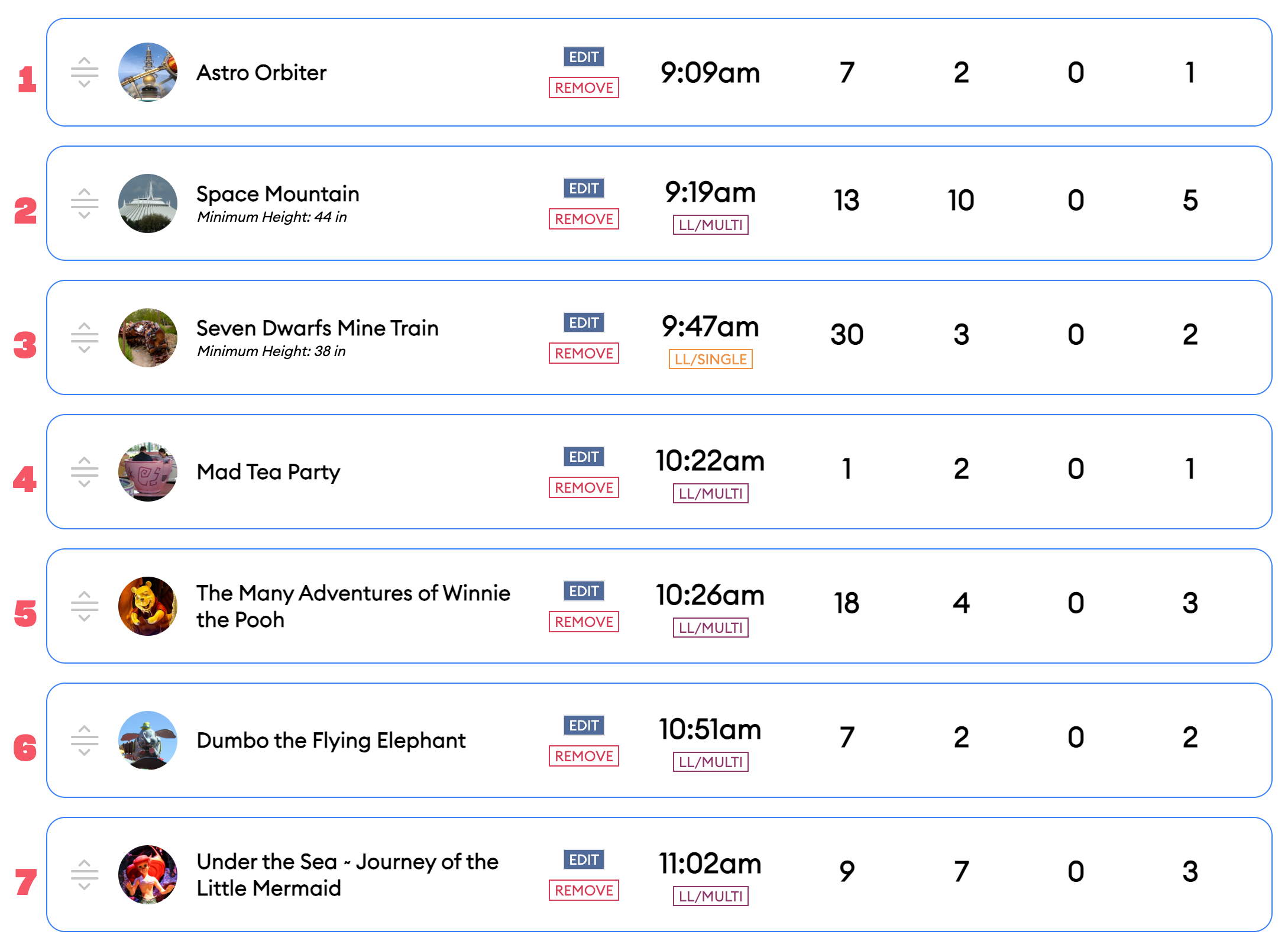Screen dimensions: 1288x944
Task: Click the Little Mermaid ride thumbnail image
Action: tap(148, 875)
